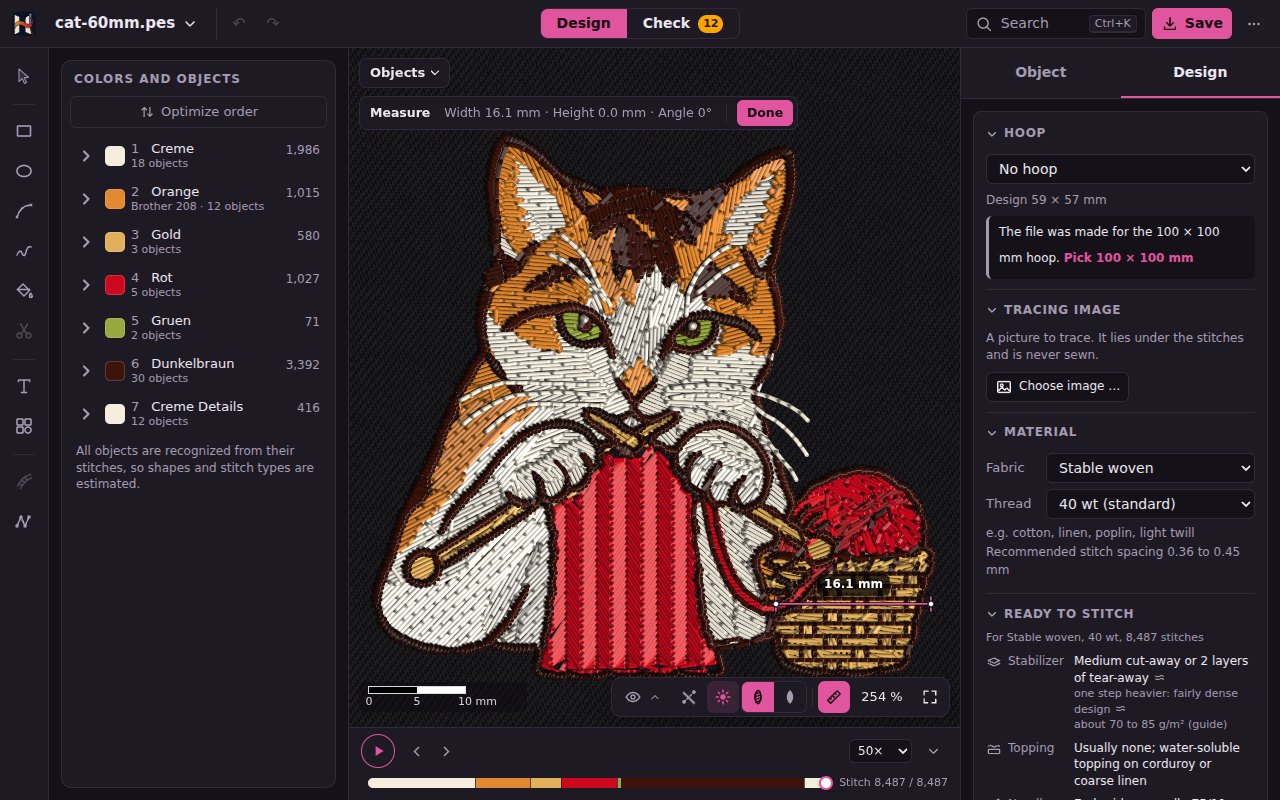Image resolution: width=1280 pixels, height=800 pixels.
Task: Click the stitch path tool icon
Action: tap(24, 481)
